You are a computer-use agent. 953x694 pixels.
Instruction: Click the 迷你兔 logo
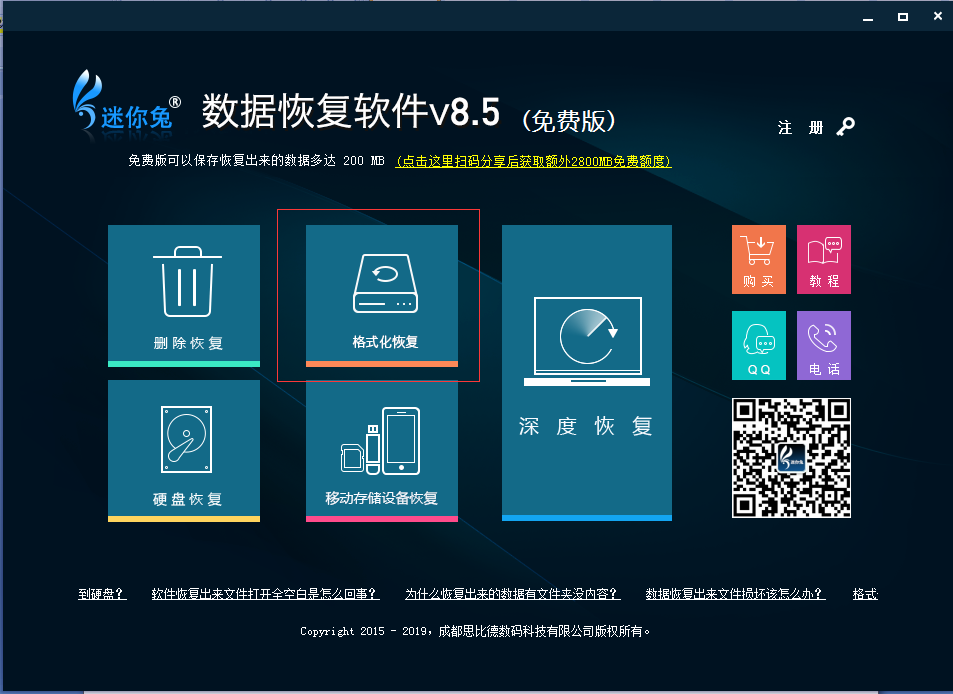[x=126, y=101]
